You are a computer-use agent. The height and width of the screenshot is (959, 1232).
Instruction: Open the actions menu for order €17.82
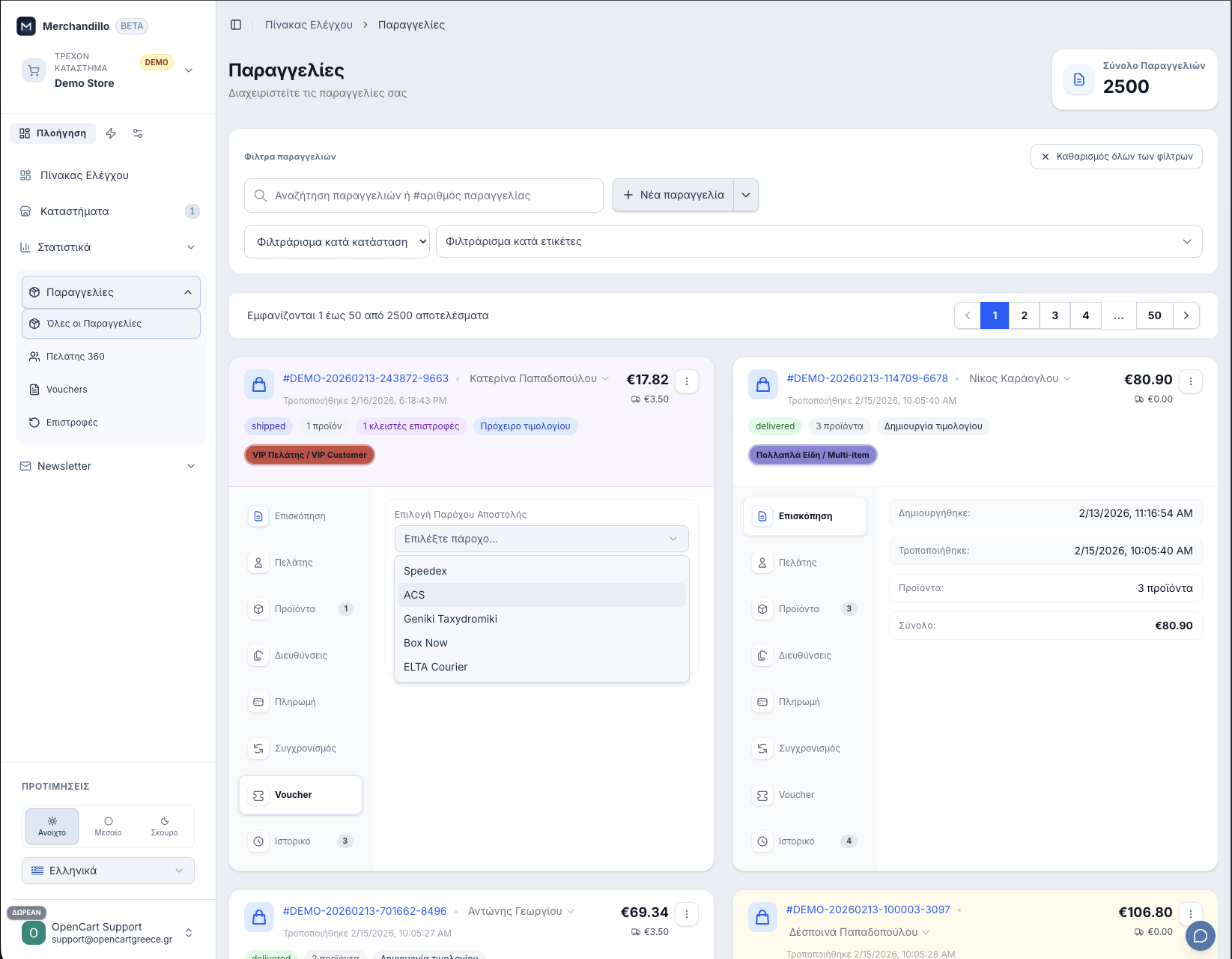tap(687, 381)
